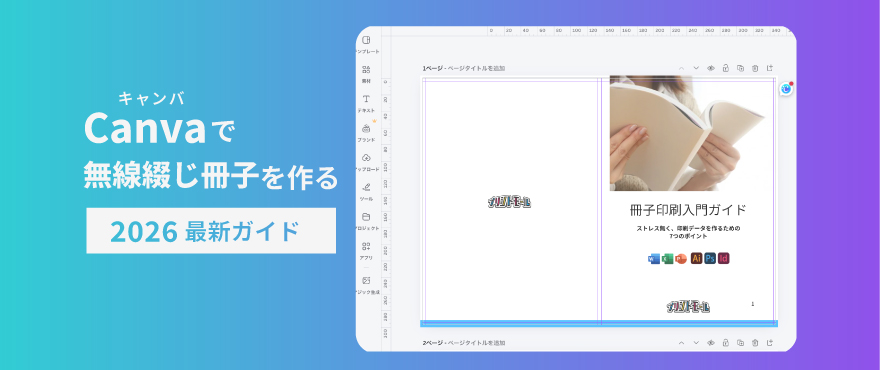This screenshot has height=370, width=880.
Task: Lock page 1 with the padlock icon
Action: (x=725, y=68)
